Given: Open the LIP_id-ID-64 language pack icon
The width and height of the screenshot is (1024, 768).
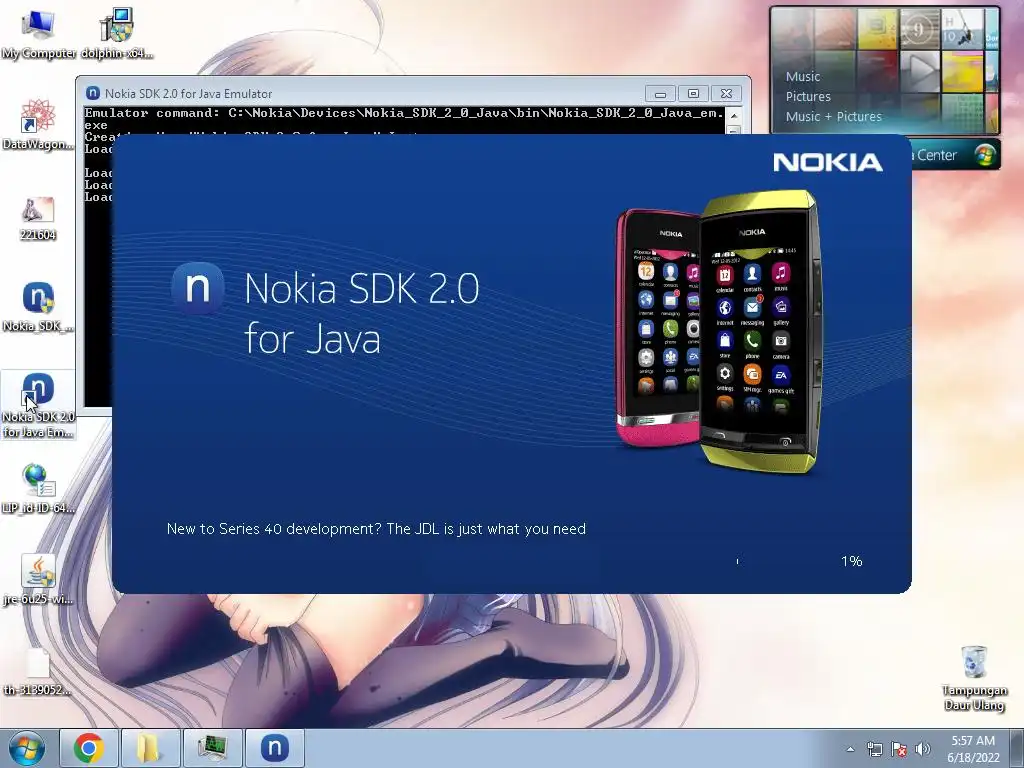Looking at the screenshot, I should coord(38,488).
